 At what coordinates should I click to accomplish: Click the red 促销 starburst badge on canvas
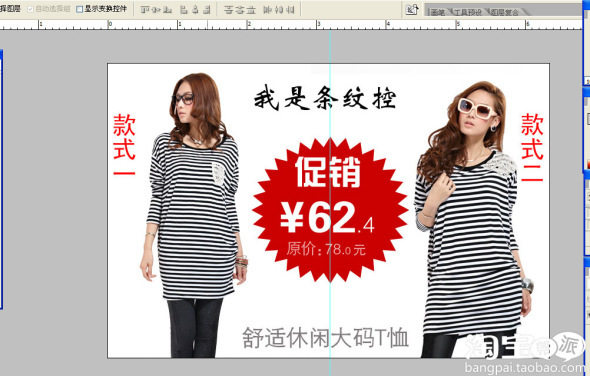[330, 210]
